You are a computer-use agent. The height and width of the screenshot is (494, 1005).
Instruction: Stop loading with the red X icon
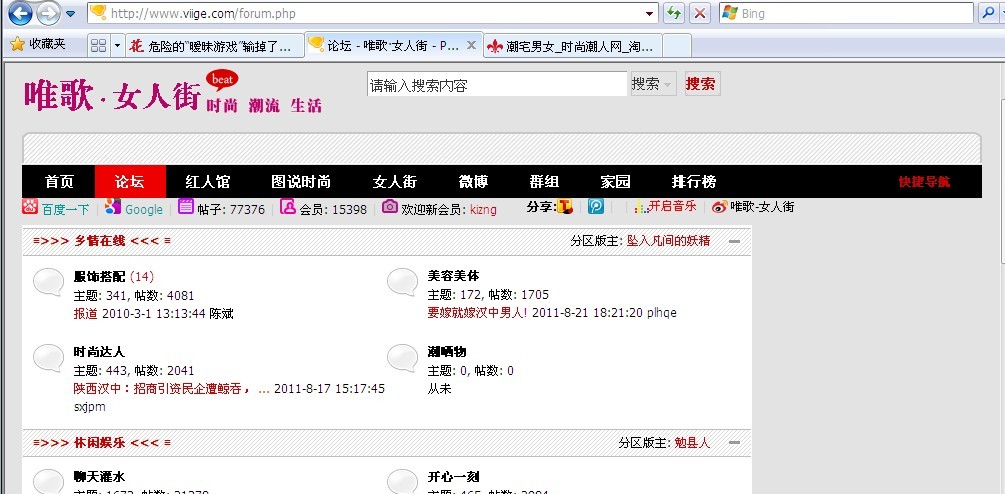click(x=700, y=13)
